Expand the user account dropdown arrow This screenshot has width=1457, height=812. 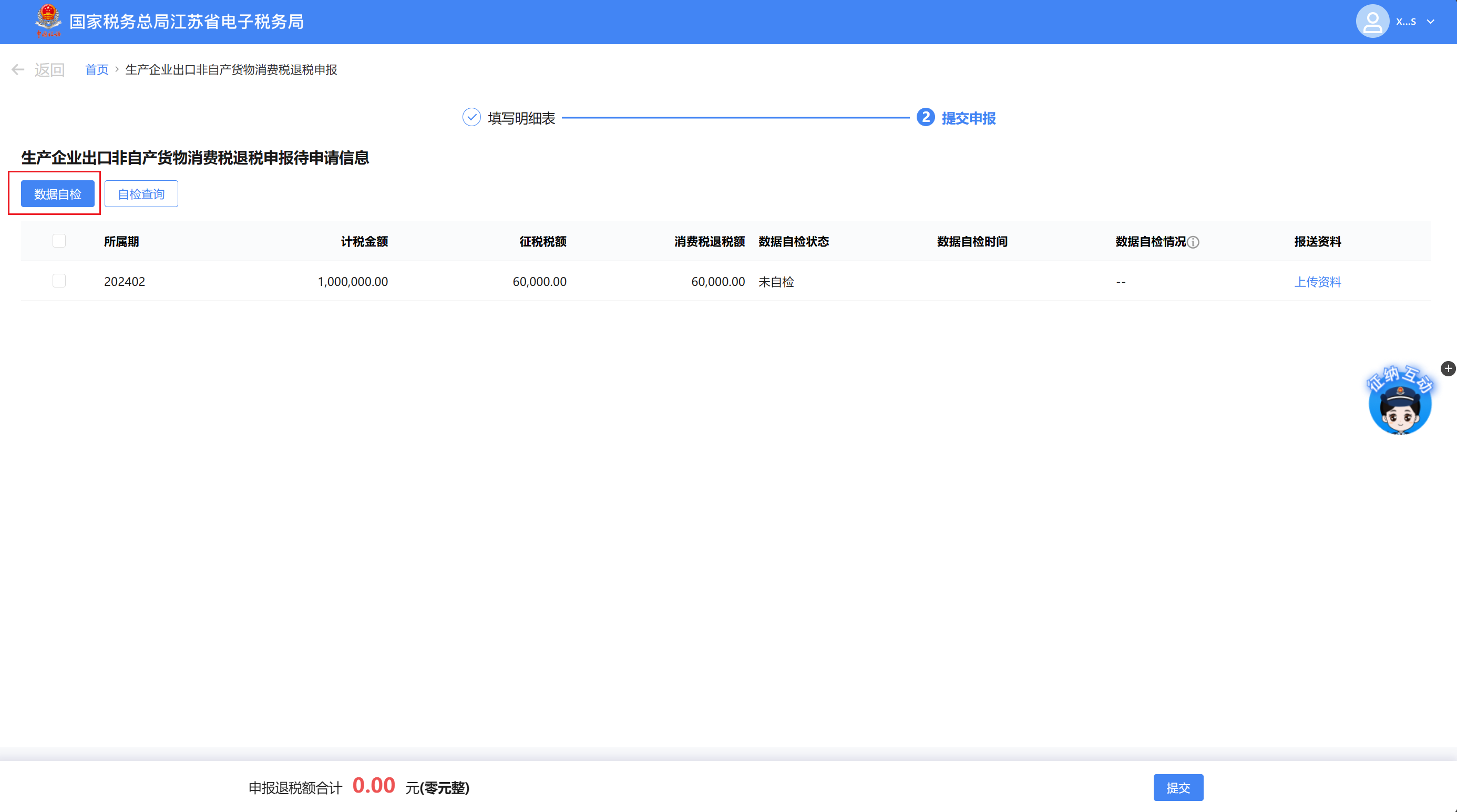tap(1430, 22)
